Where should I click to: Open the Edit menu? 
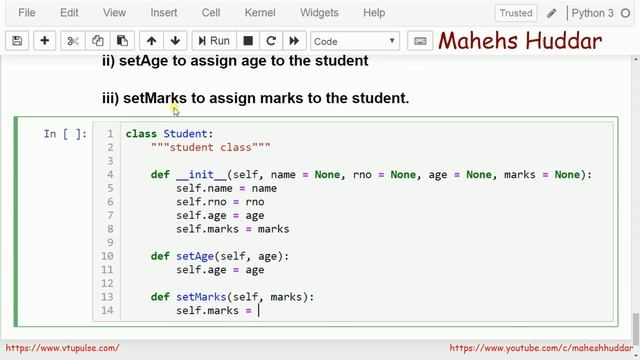[69, 13]
